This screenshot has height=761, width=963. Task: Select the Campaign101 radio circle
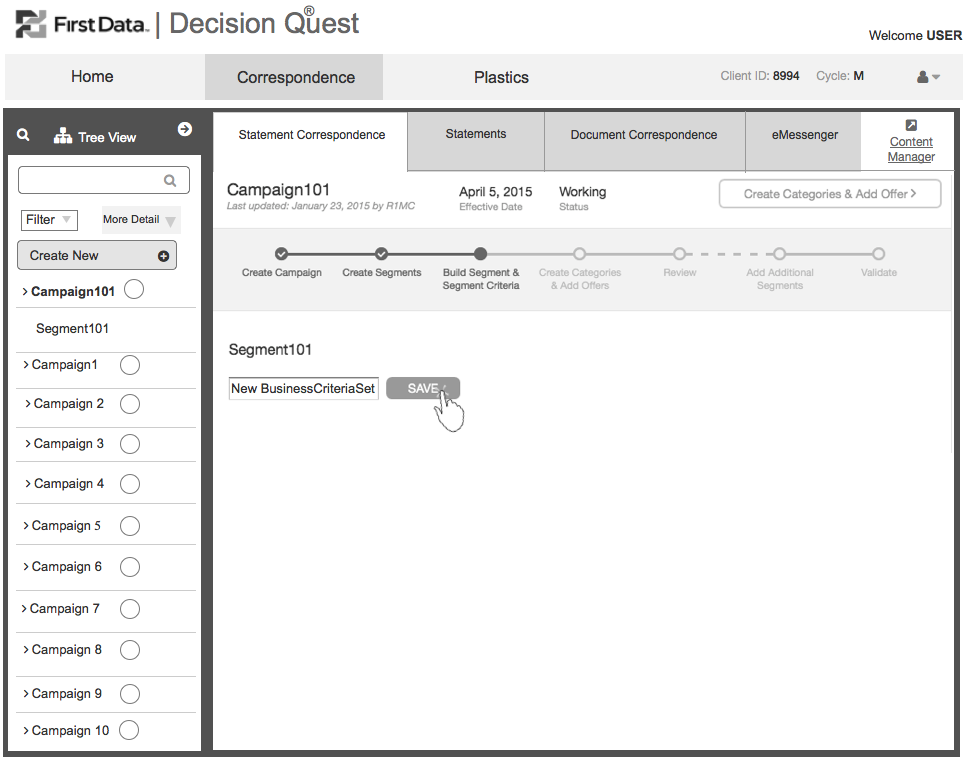pos(134,289)
